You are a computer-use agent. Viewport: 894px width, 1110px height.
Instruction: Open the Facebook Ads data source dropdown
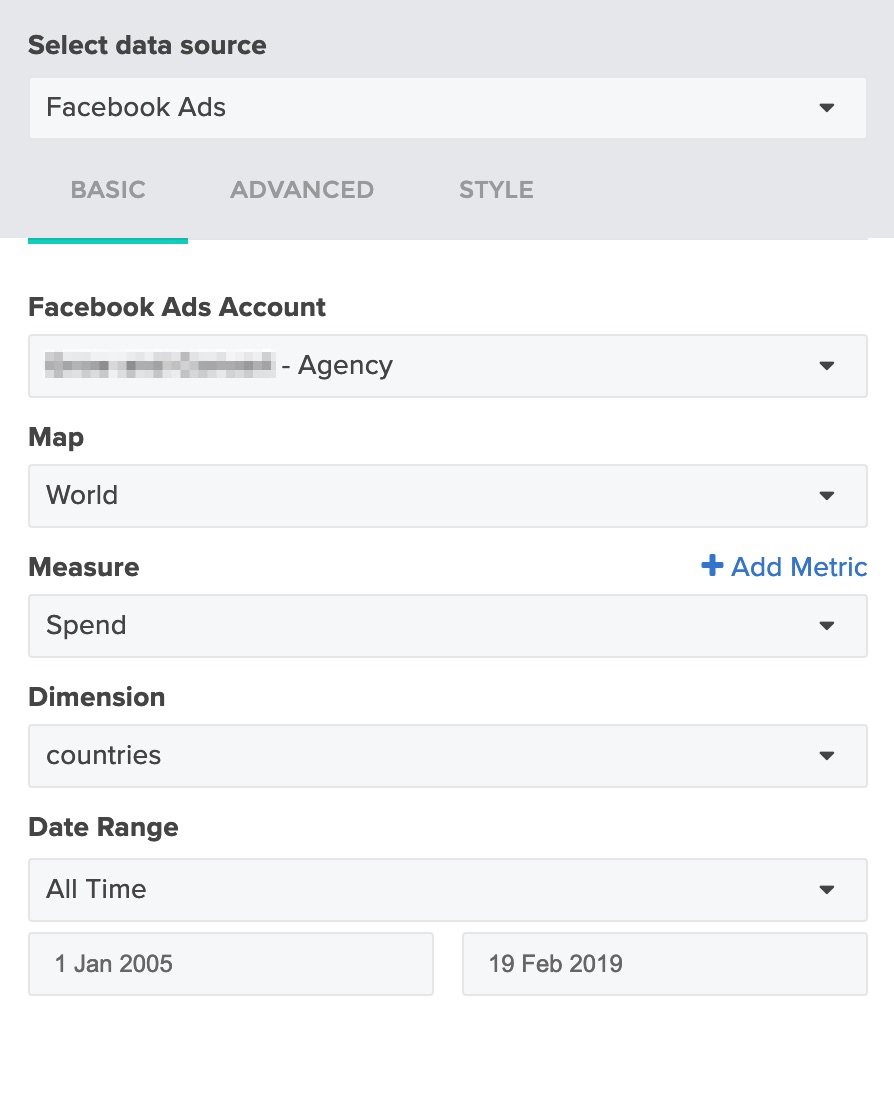pos(447,108)
